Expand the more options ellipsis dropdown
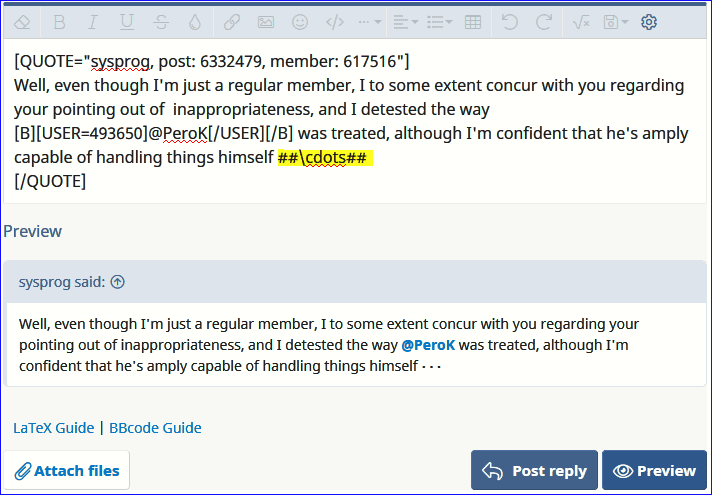The image size is (712, 495). coord(368,22)
